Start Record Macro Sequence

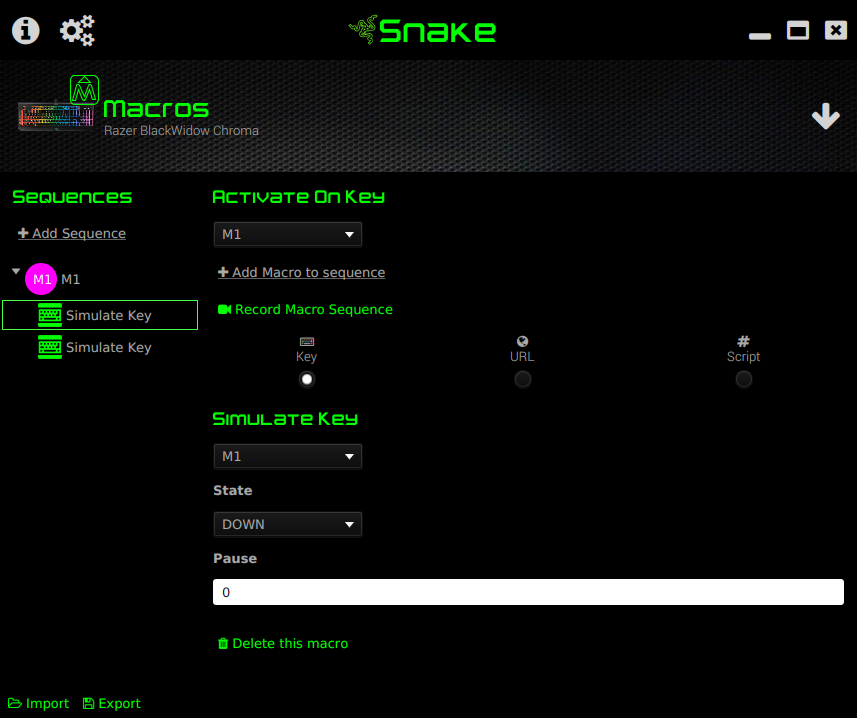click(305, 309)
